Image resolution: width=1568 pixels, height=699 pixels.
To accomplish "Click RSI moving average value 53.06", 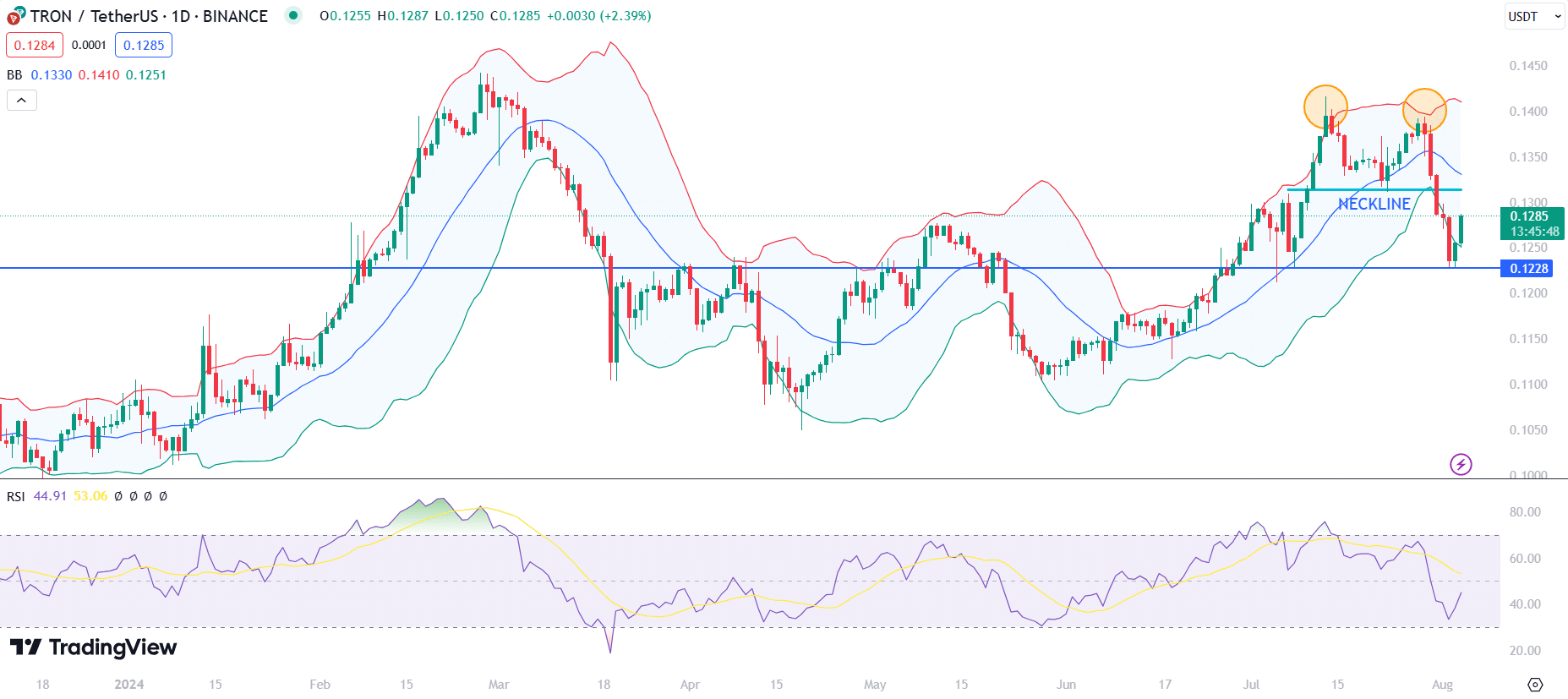I will tap(90, 496).
